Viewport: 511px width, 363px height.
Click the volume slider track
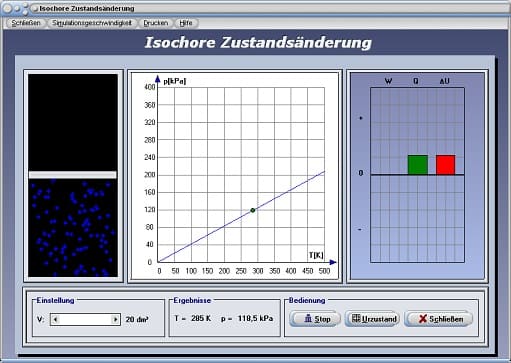(x=85, y=319)
